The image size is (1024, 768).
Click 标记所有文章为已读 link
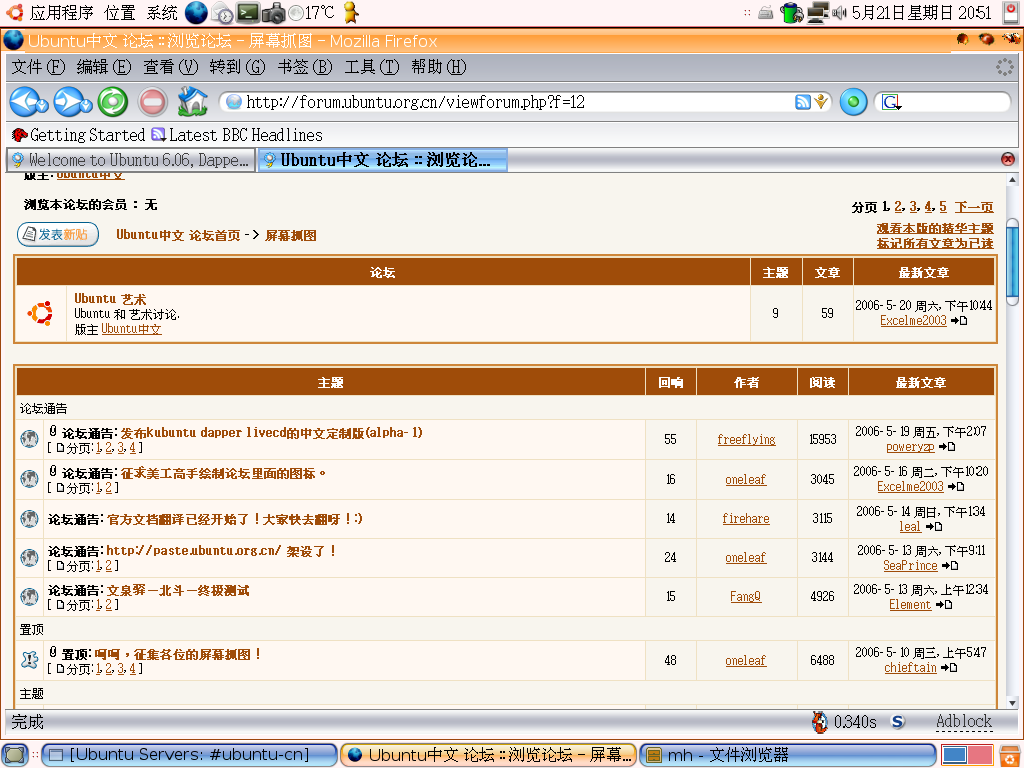[x=935, y=244]
